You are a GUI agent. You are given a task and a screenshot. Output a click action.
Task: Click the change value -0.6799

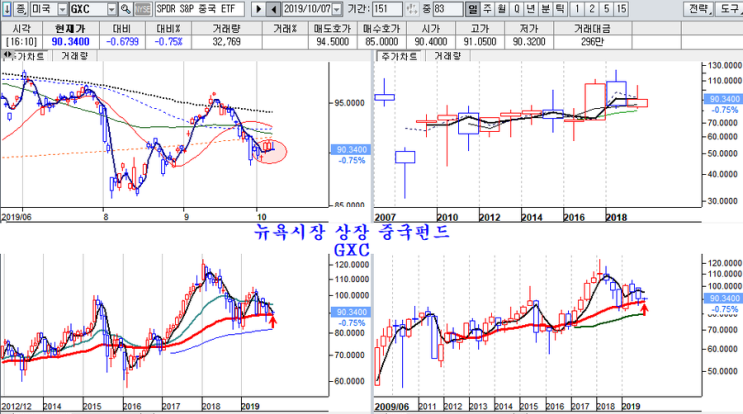tap(122, 42)
